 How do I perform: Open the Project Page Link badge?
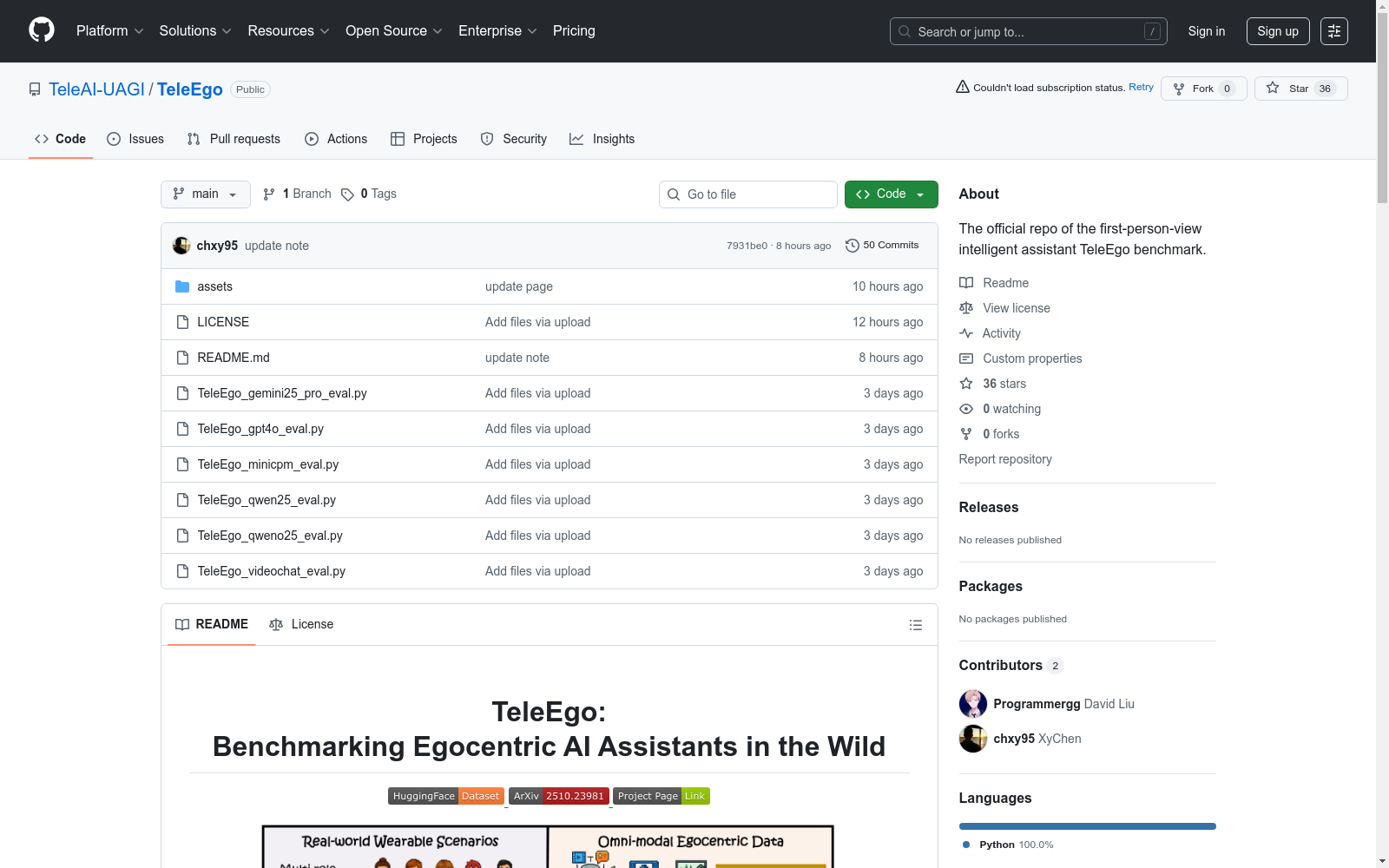[x=662, y=796]
